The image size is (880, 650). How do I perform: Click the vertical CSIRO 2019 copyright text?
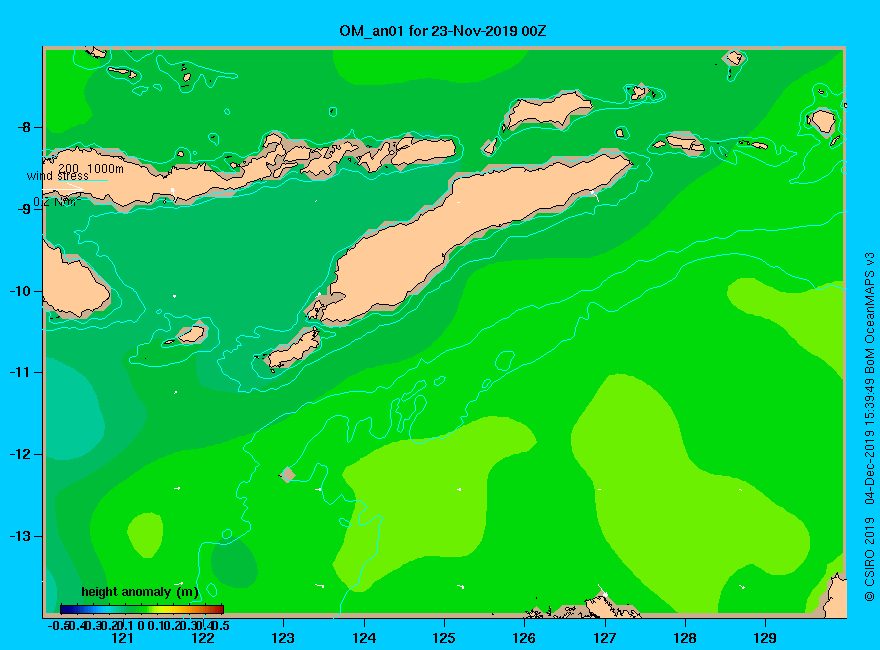click(x=869, y=427)
